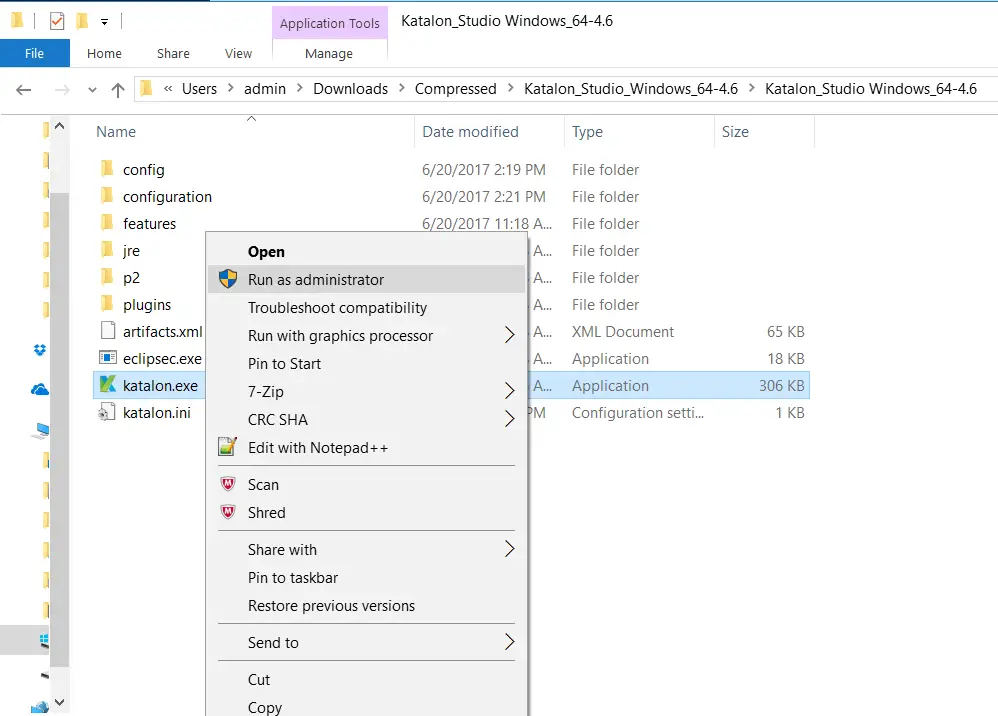Screen dimensions: 998x716
Task: Click the shield icon beside Run as administrator
Action: [228, 279]
